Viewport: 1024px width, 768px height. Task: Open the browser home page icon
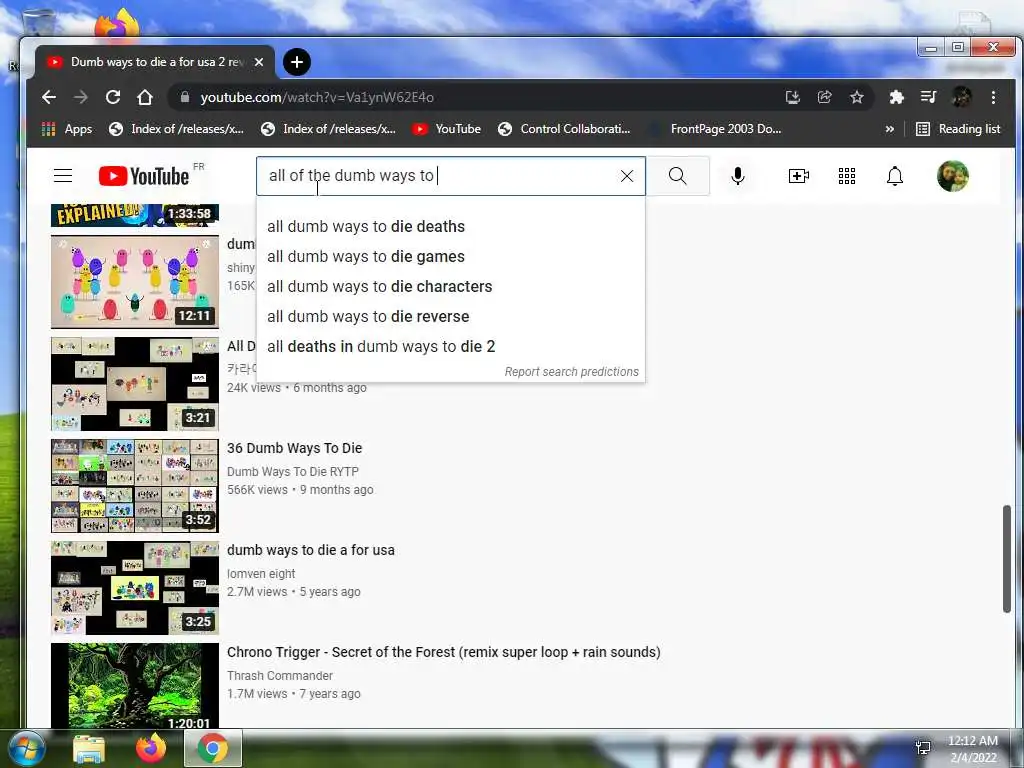click(145, 97)
